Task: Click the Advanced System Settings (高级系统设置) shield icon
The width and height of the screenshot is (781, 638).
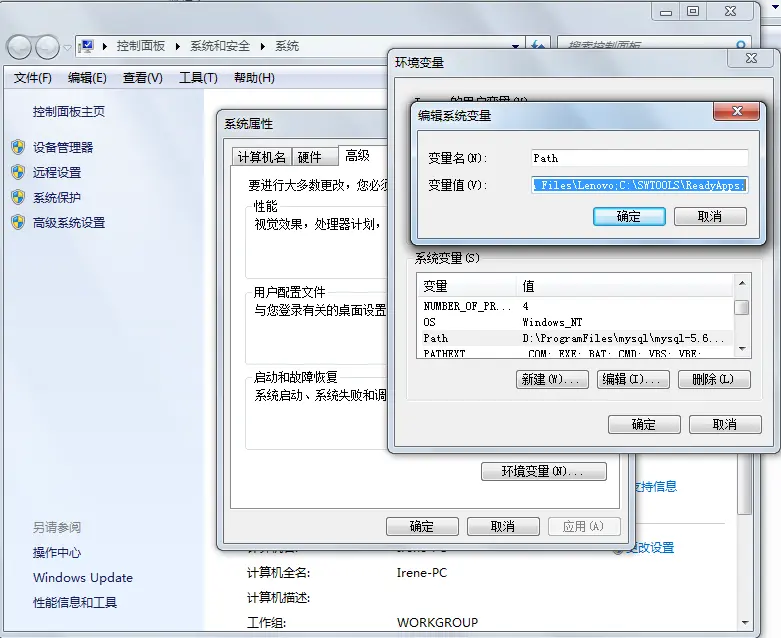Action: 17,222
